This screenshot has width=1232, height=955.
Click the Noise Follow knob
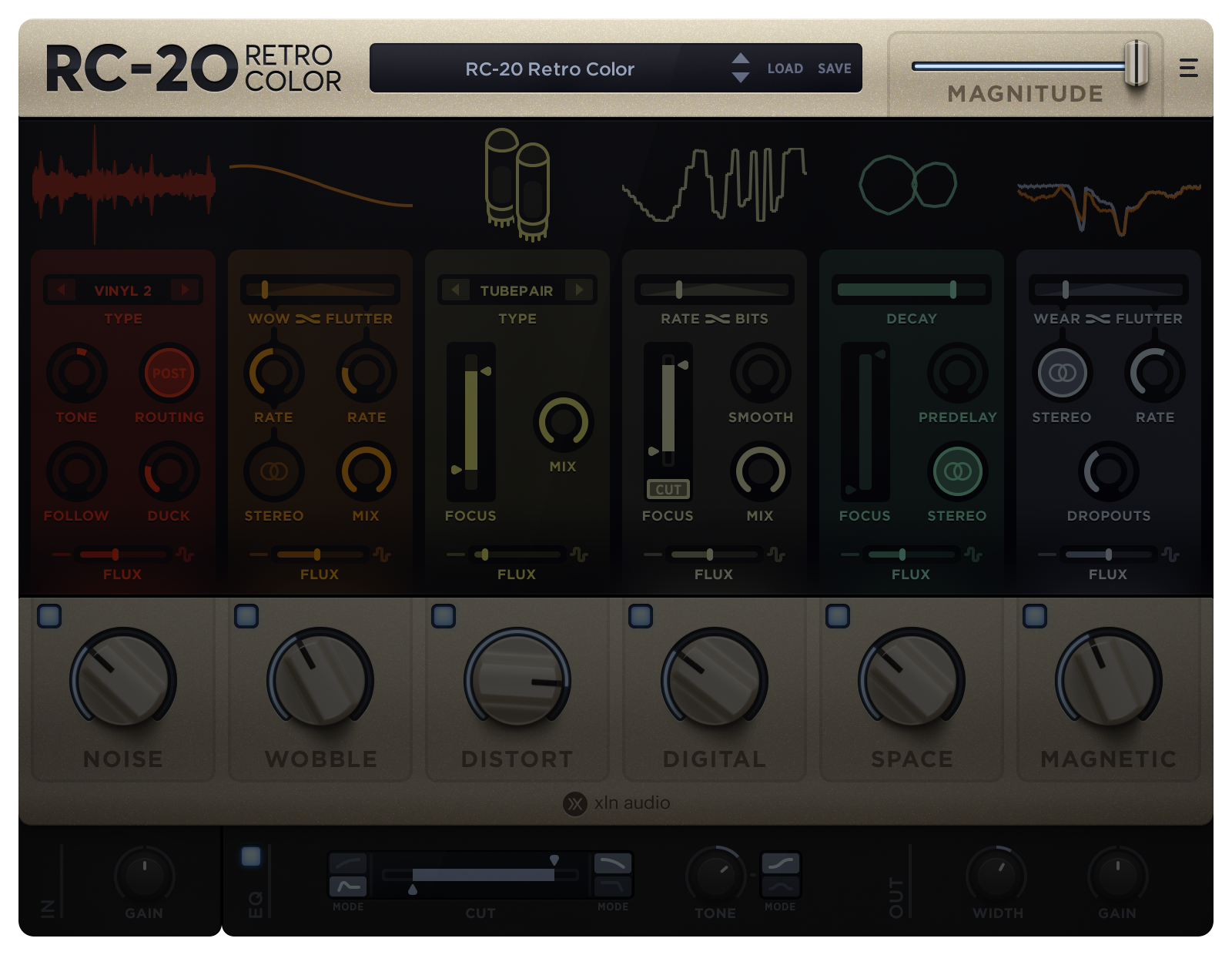(77, 471)
